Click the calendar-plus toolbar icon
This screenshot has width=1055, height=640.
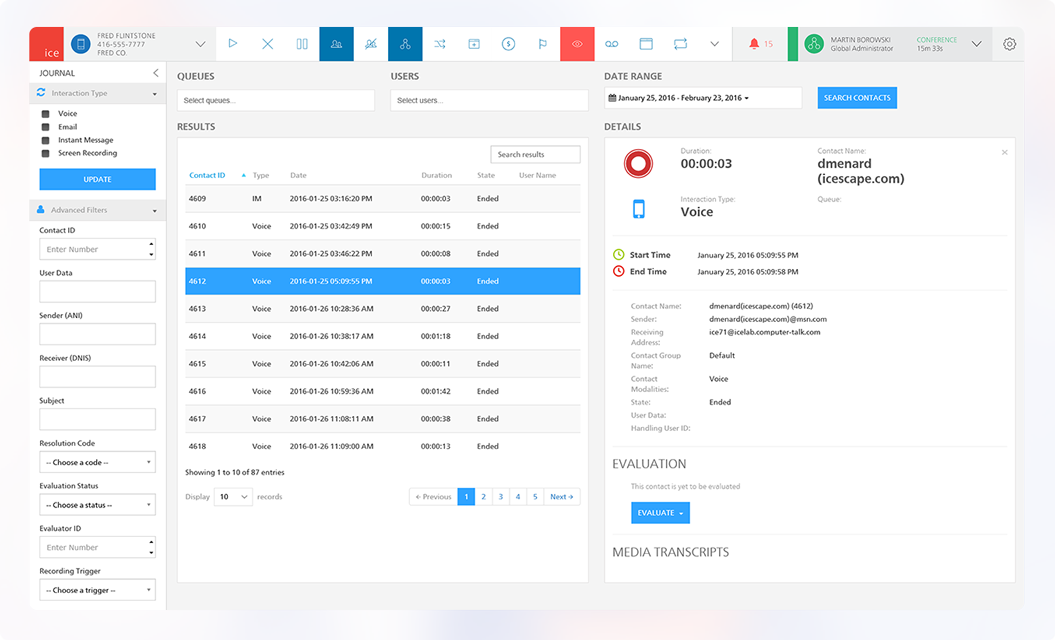coord(474,44)
